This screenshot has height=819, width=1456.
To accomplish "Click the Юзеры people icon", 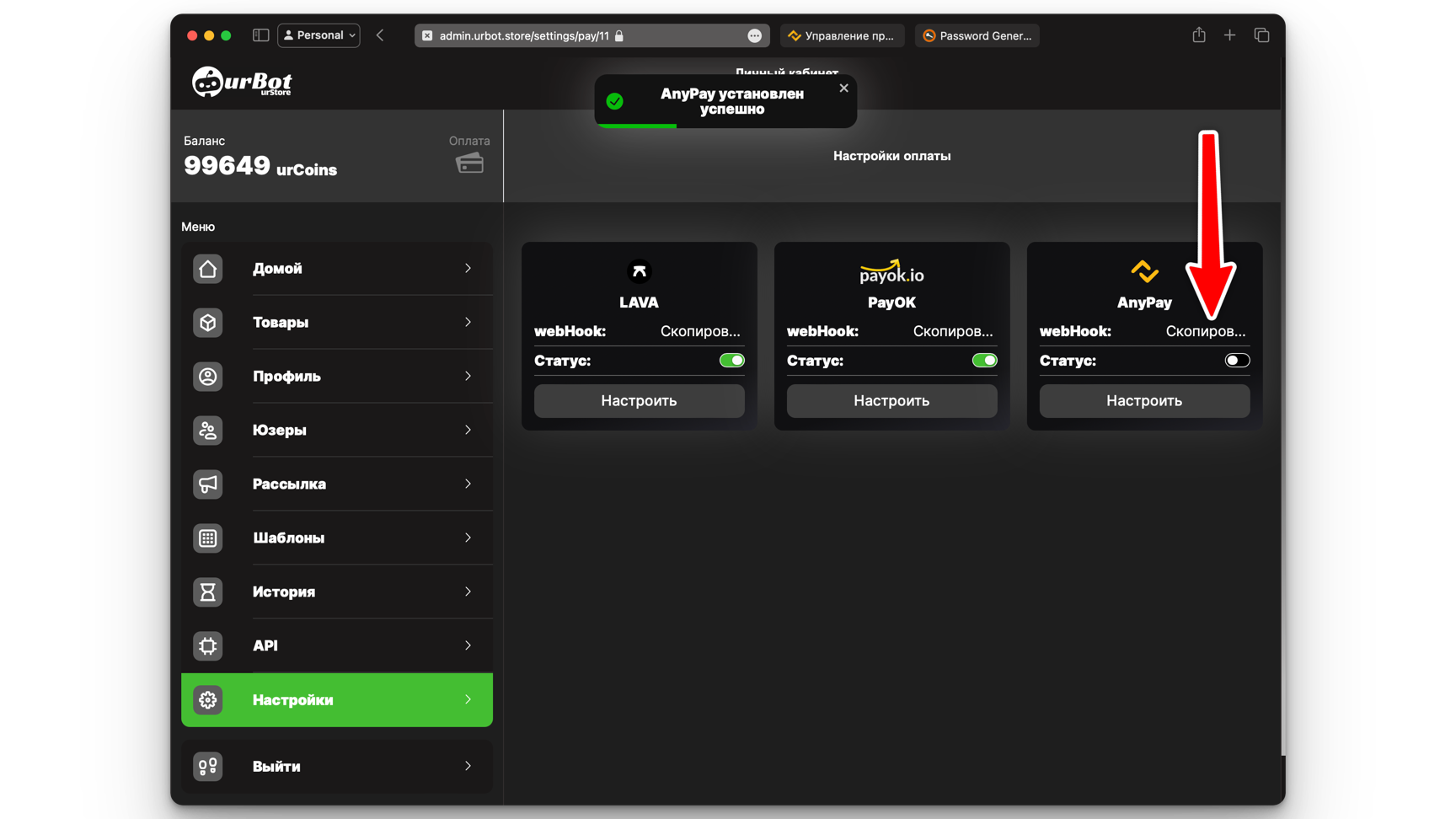I will (x=207, y=431).
